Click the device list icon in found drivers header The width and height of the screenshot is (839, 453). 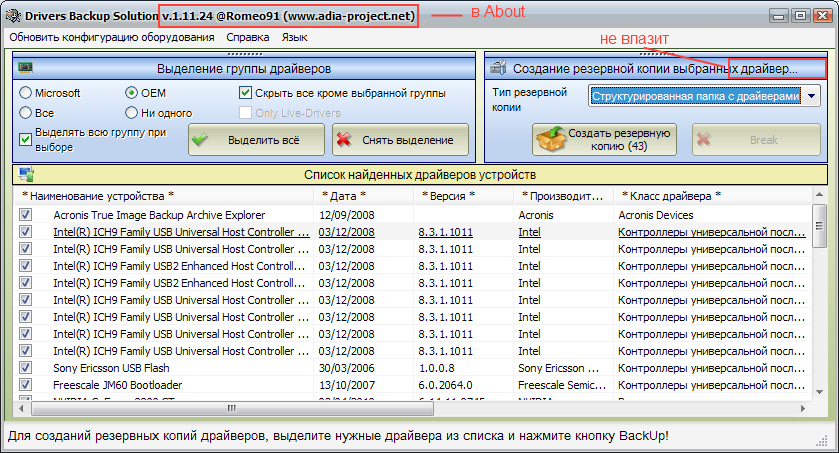(x=26, y=175)
